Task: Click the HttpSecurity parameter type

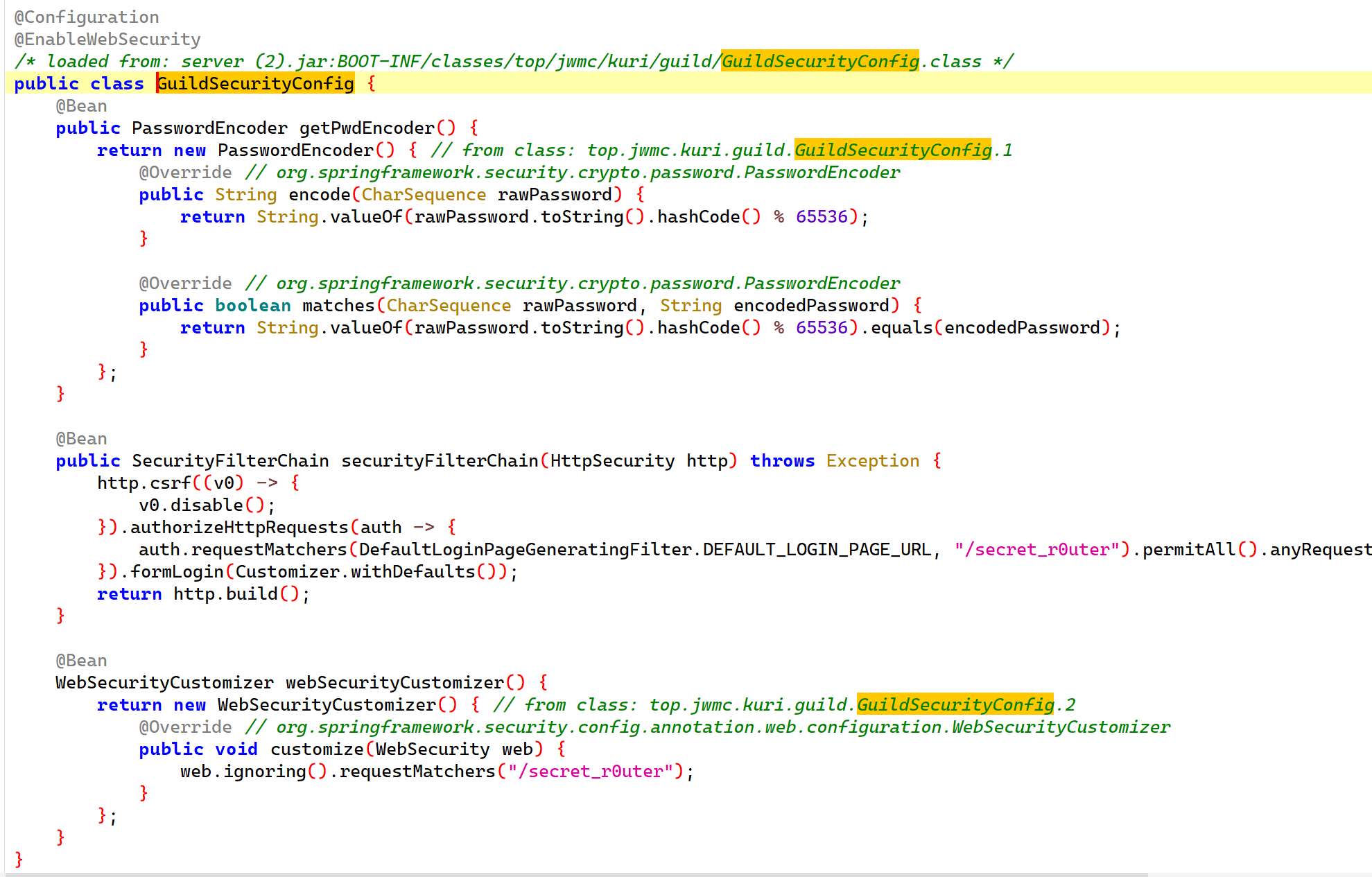Action: point(612,461)
